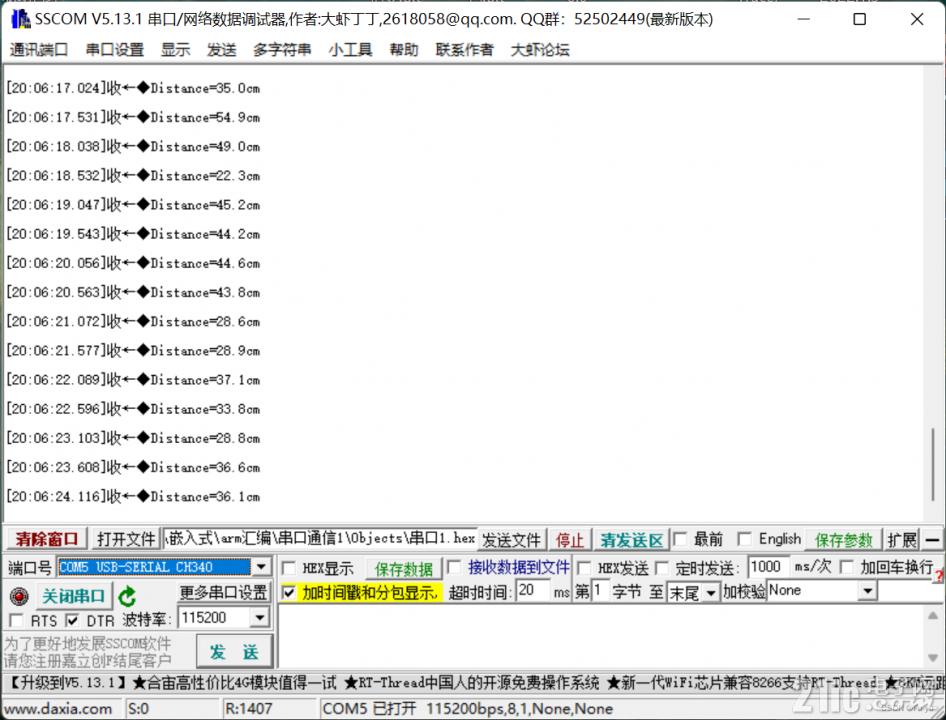Viewport: 946px width, 720px height.
Task: Open the 115200 baud rate dropdown
Action: click(259, 617)
